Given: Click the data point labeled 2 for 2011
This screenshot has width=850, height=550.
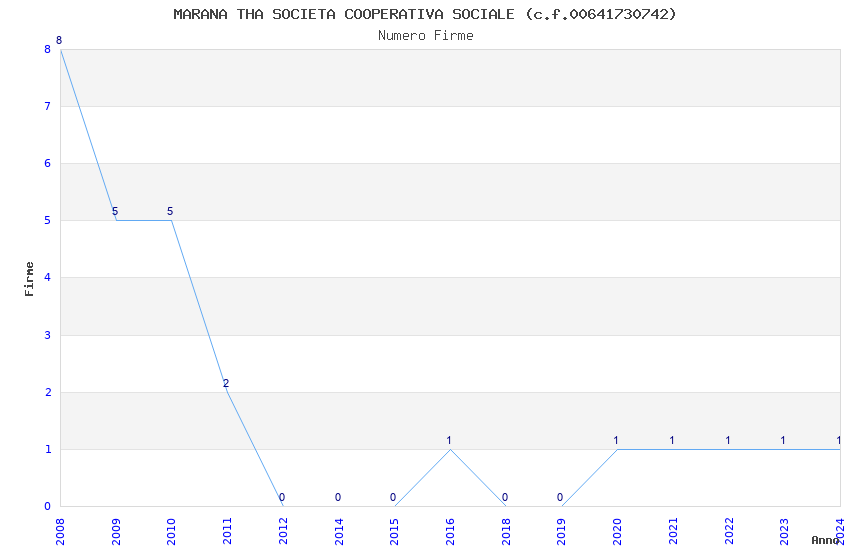Looking at the screenshot, I should (x=226, y=383).
